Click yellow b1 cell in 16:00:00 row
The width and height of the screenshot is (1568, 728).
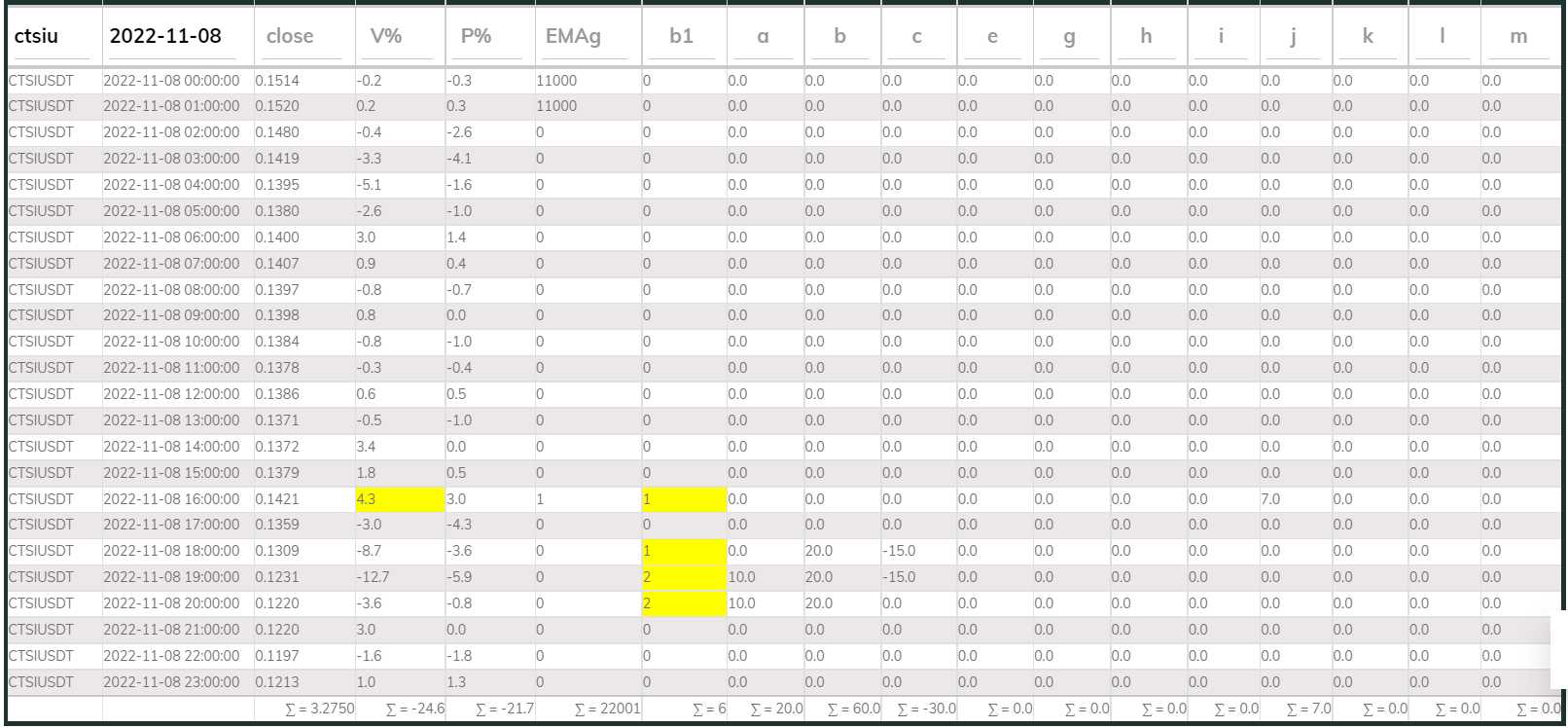684,499
